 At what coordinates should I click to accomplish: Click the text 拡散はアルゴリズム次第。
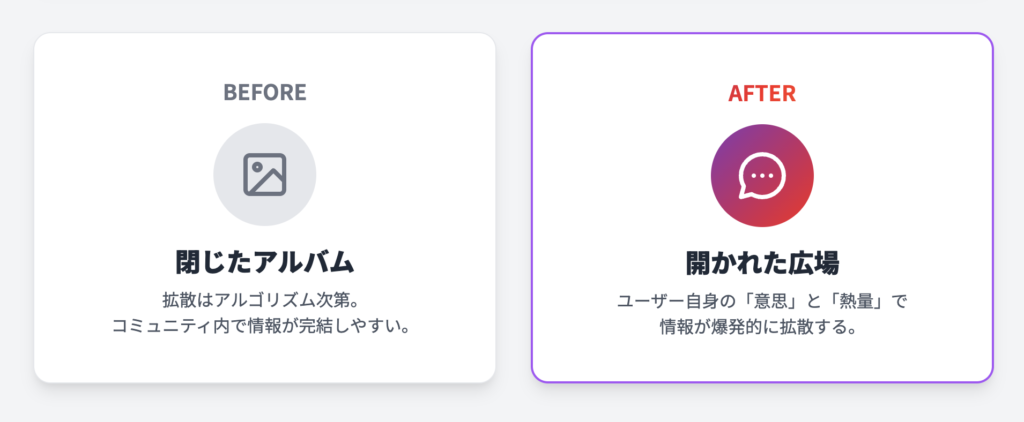264,300
